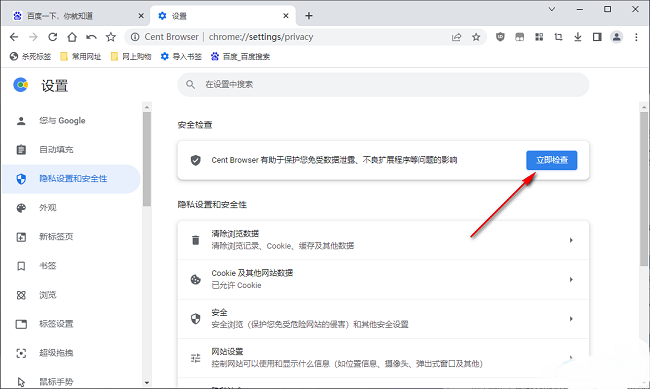Open the home page via house icon

pyautogui.click(x=72, y=37)
